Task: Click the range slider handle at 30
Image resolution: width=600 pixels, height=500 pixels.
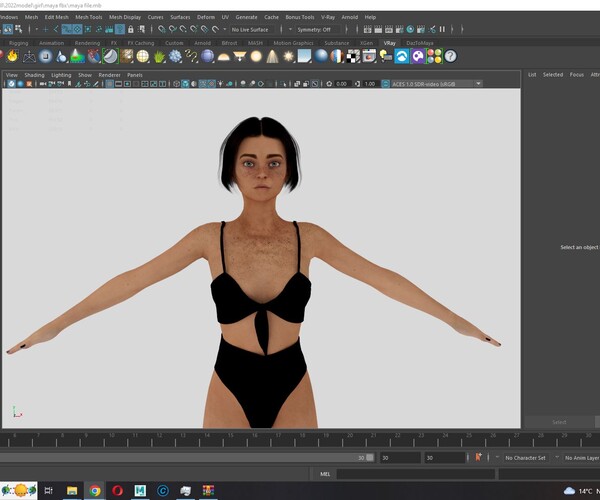Action: click(x=370, y=458)
